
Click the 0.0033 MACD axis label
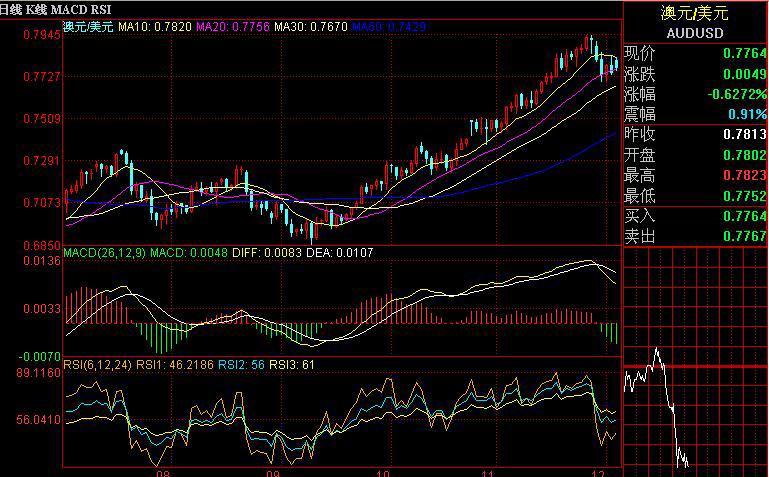[42, 309]
